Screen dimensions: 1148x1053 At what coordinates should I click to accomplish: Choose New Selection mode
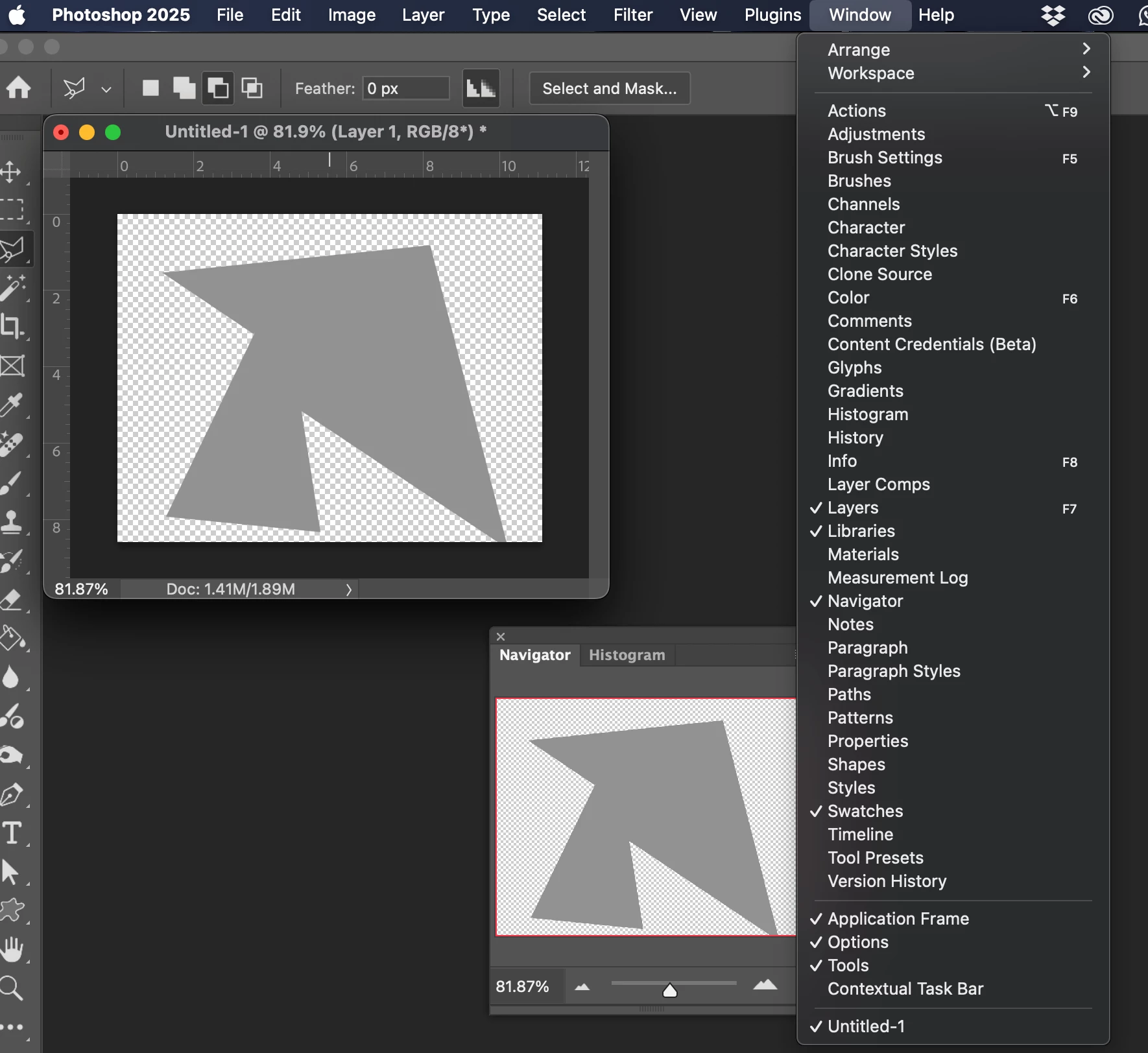150,88
